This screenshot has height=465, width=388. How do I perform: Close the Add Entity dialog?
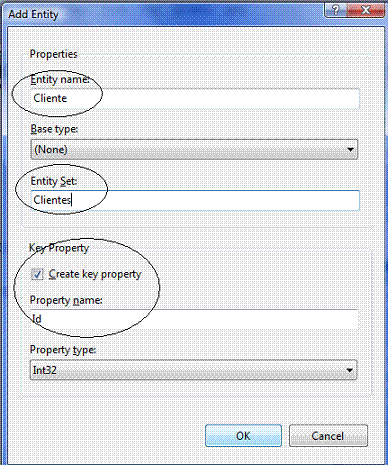(x=365, y=10)
